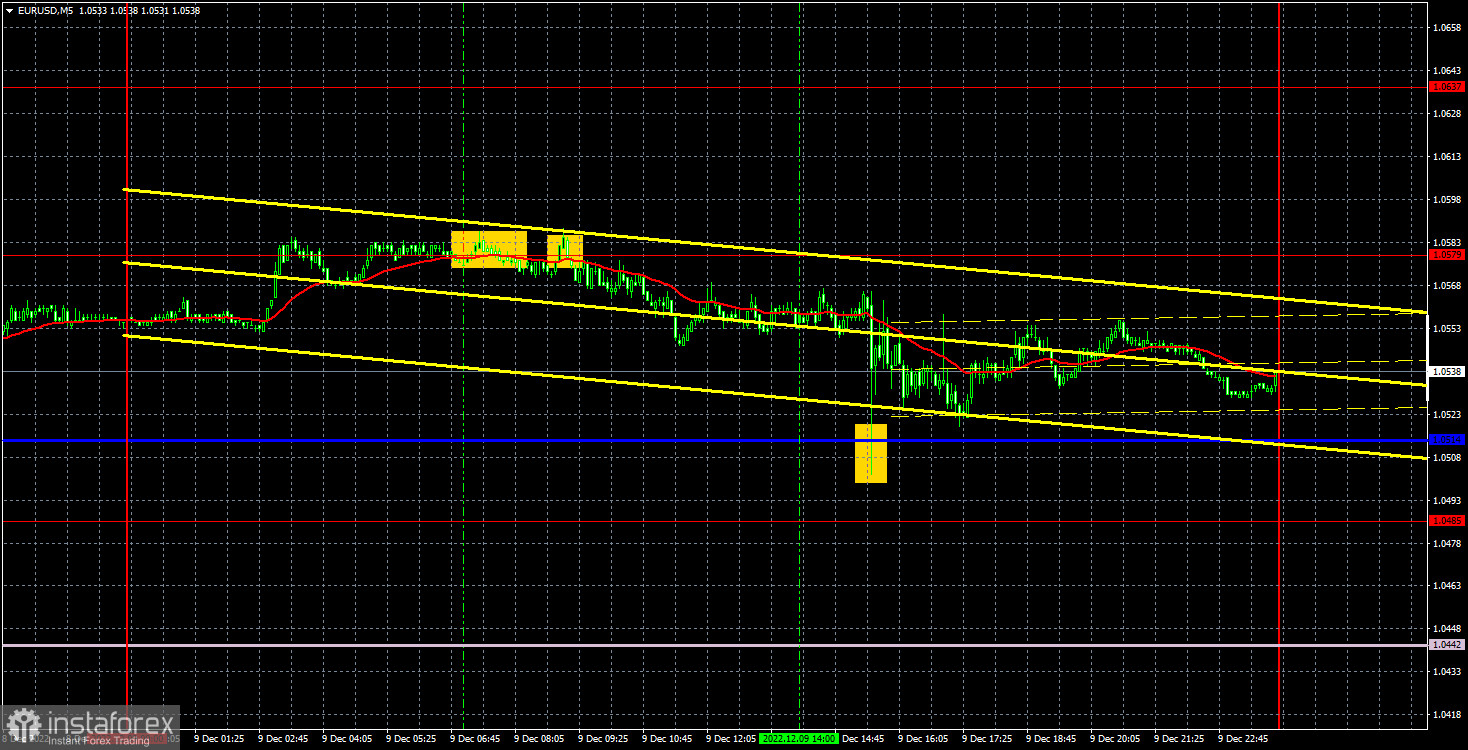Click the 9 Dec 17:25 time label
Viewport: 1468px width, 750px height.
987,739
